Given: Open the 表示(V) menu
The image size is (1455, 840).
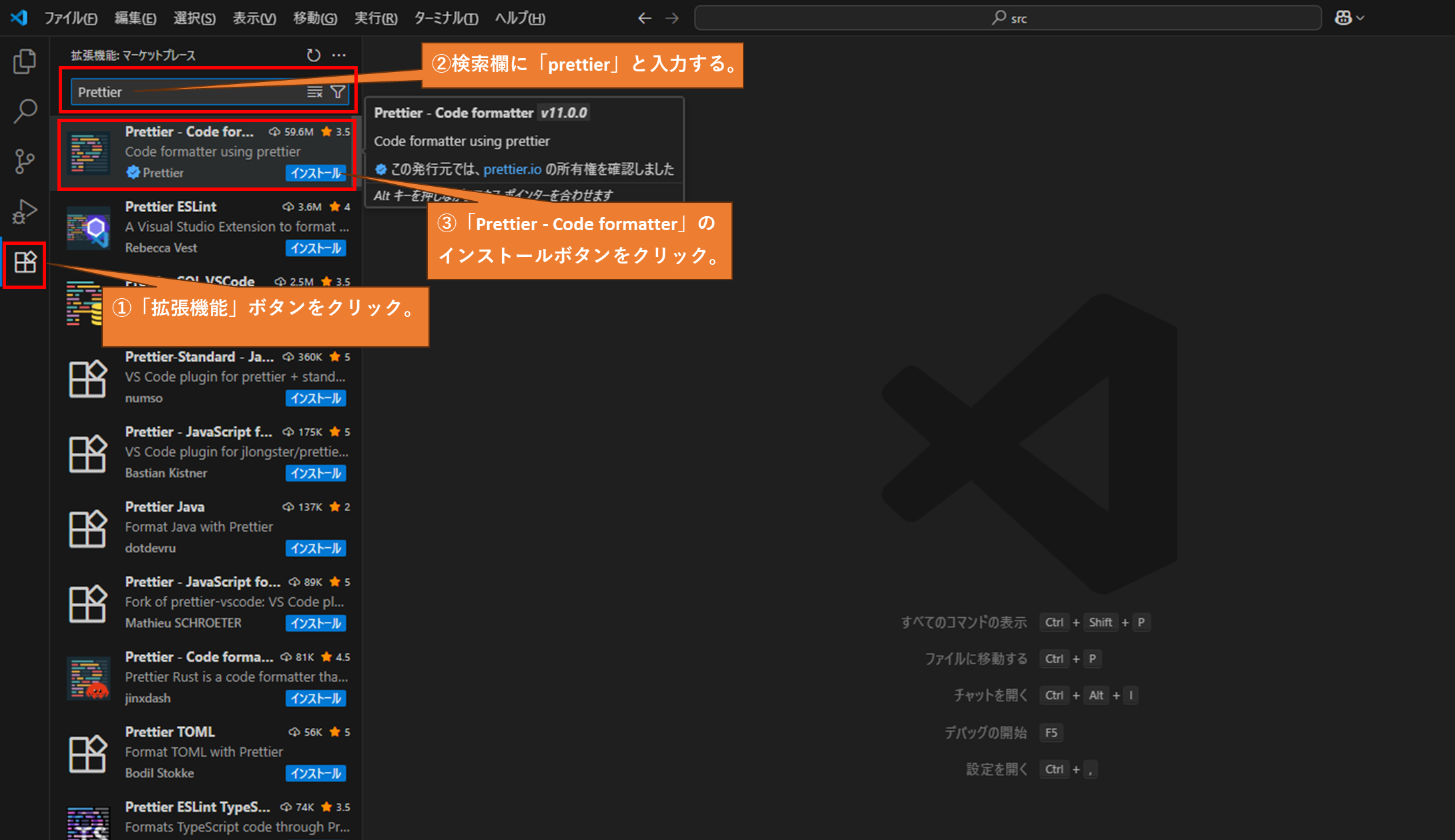Looking at the screenshot, I should point(254,18).
